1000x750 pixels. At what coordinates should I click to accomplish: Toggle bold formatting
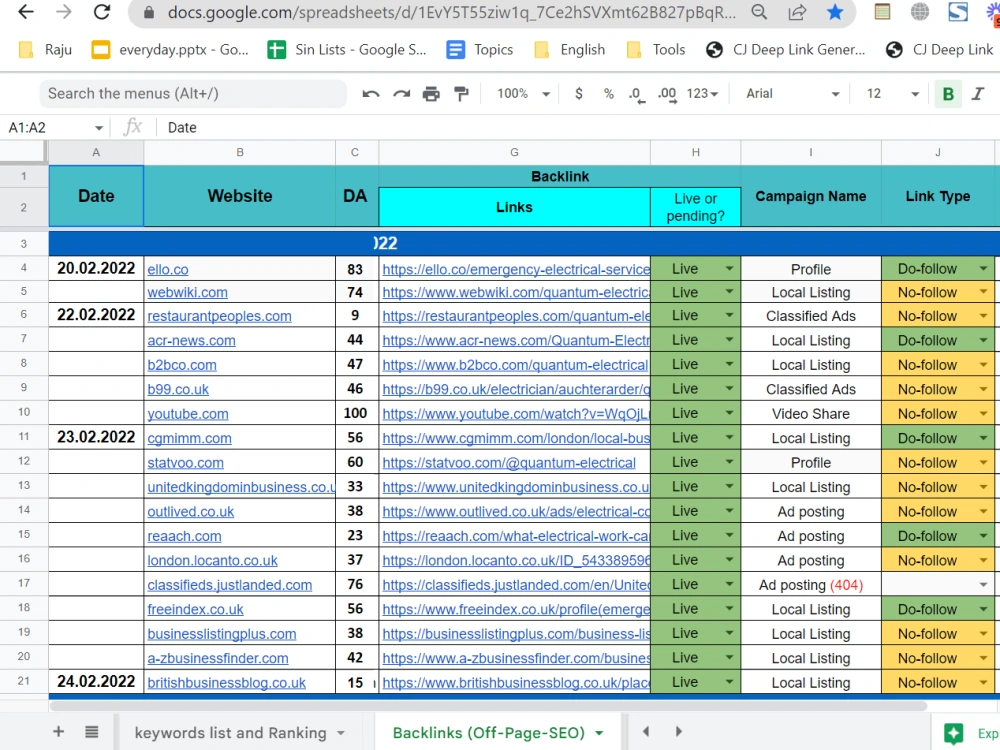pos(948,94)
